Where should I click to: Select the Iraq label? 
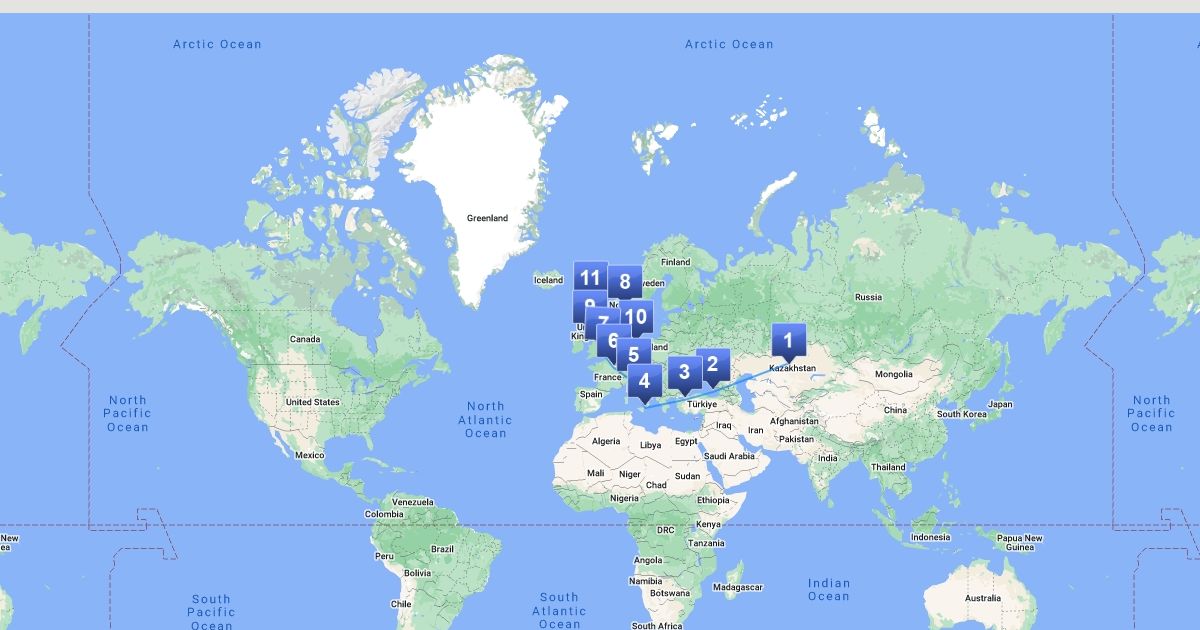(x=725, y=425)
